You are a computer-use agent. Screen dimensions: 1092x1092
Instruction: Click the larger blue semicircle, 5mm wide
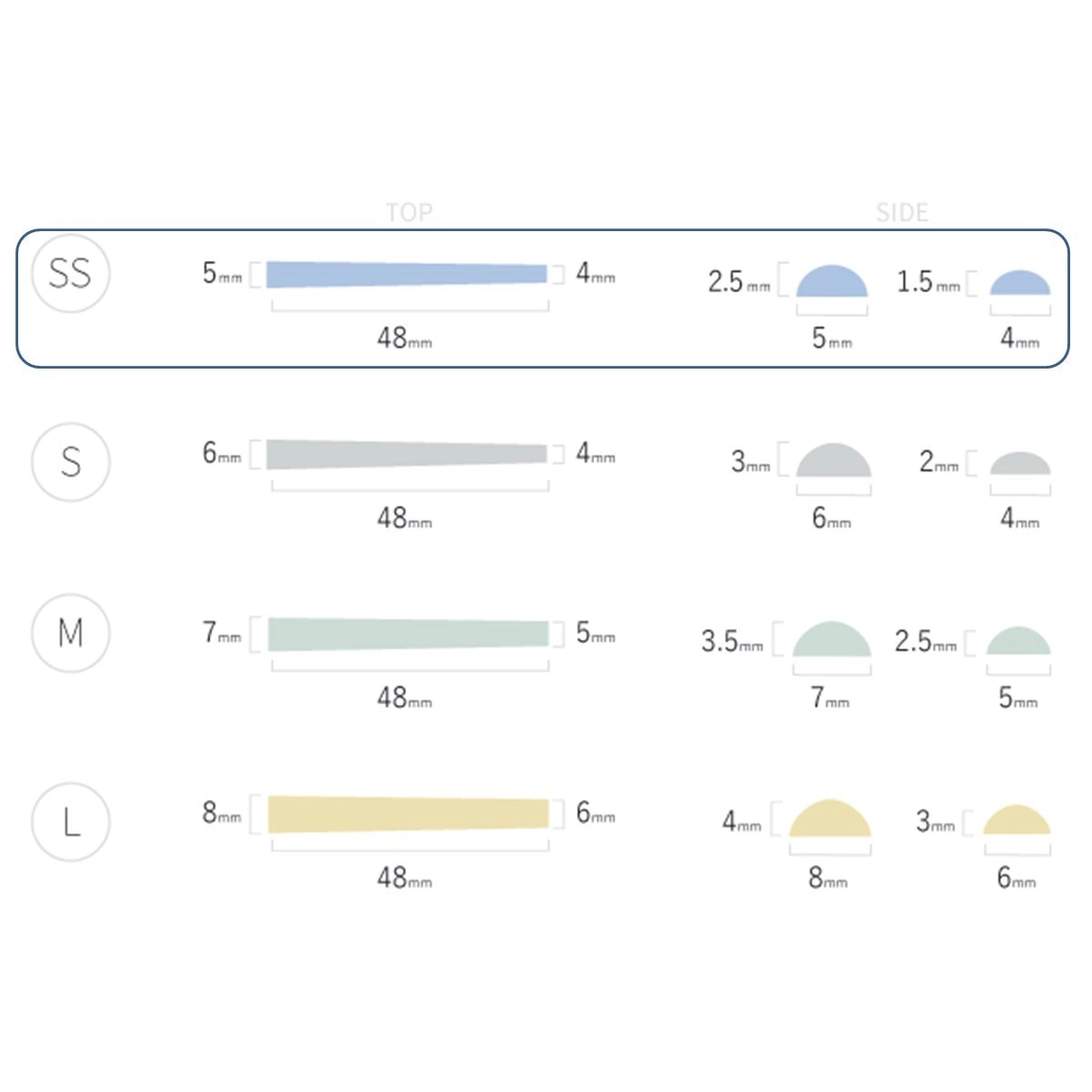[x=832, y=282]
